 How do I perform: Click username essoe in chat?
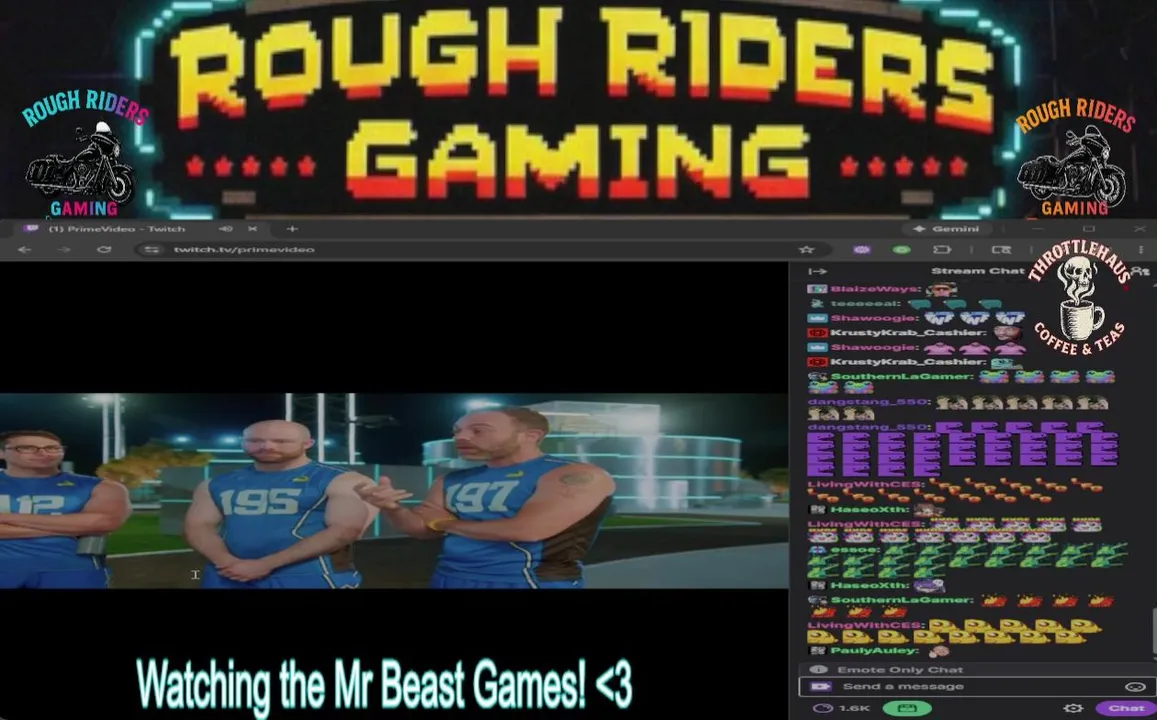click(x=854, y=550)
